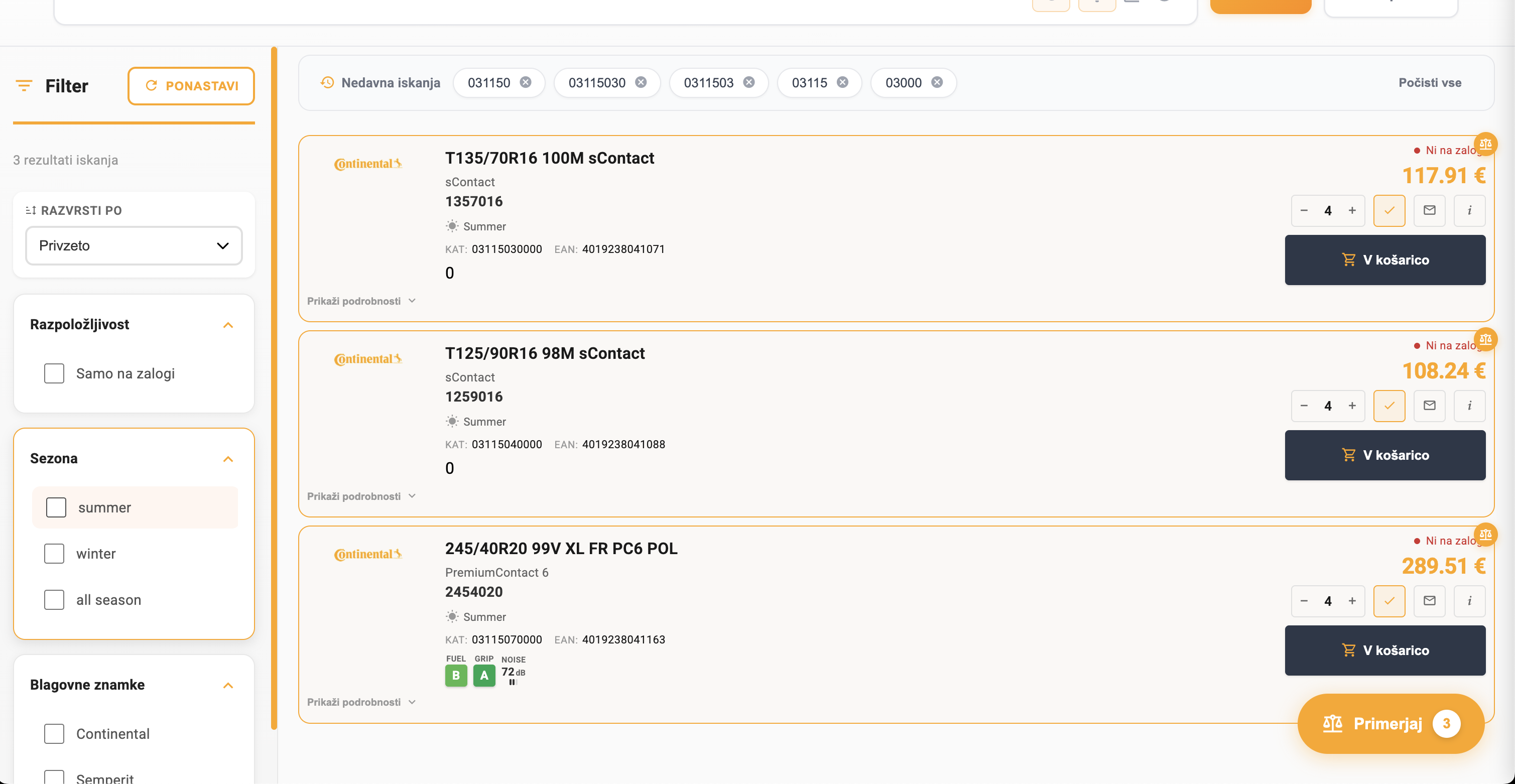
Task: Click Continental logo on 245/40R20 card
Action: coord(368,555)
